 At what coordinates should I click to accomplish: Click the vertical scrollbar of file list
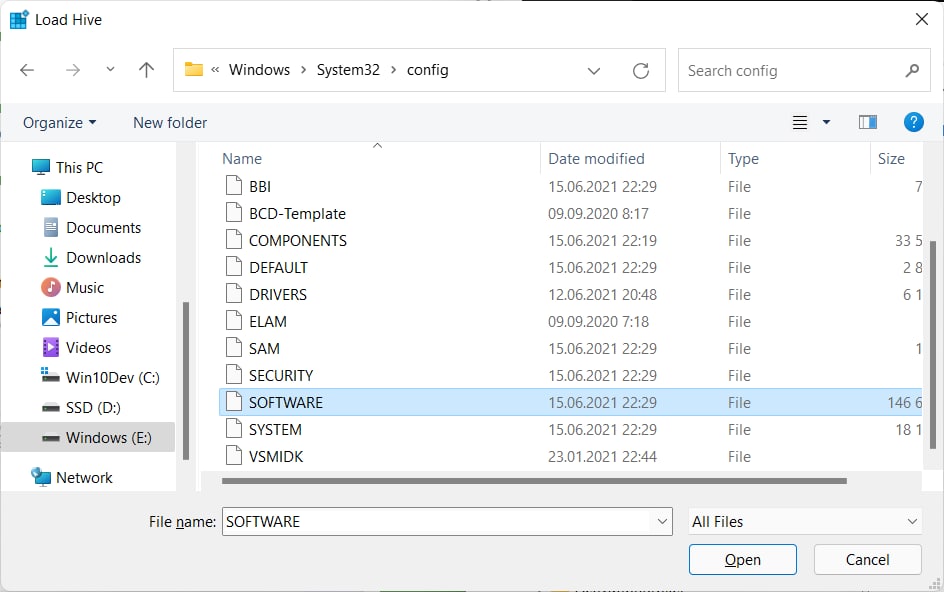[933, 344]
